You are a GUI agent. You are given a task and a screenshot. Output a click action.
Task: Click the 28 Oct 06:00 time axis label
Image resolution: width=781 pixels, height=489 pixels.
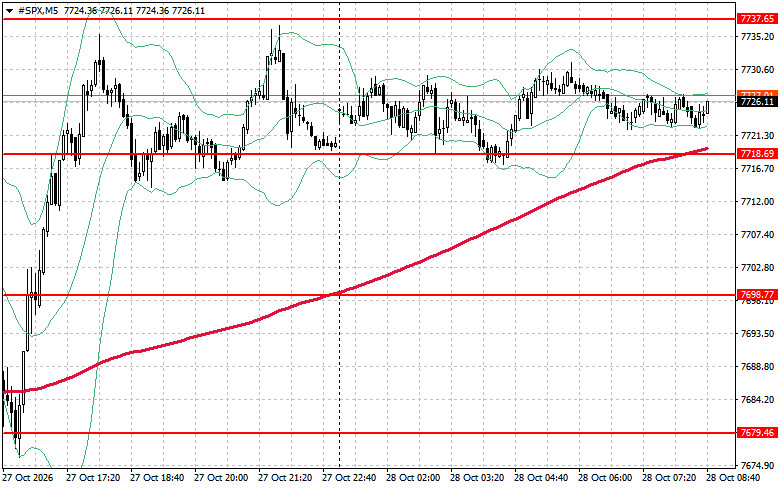(605, 478)
